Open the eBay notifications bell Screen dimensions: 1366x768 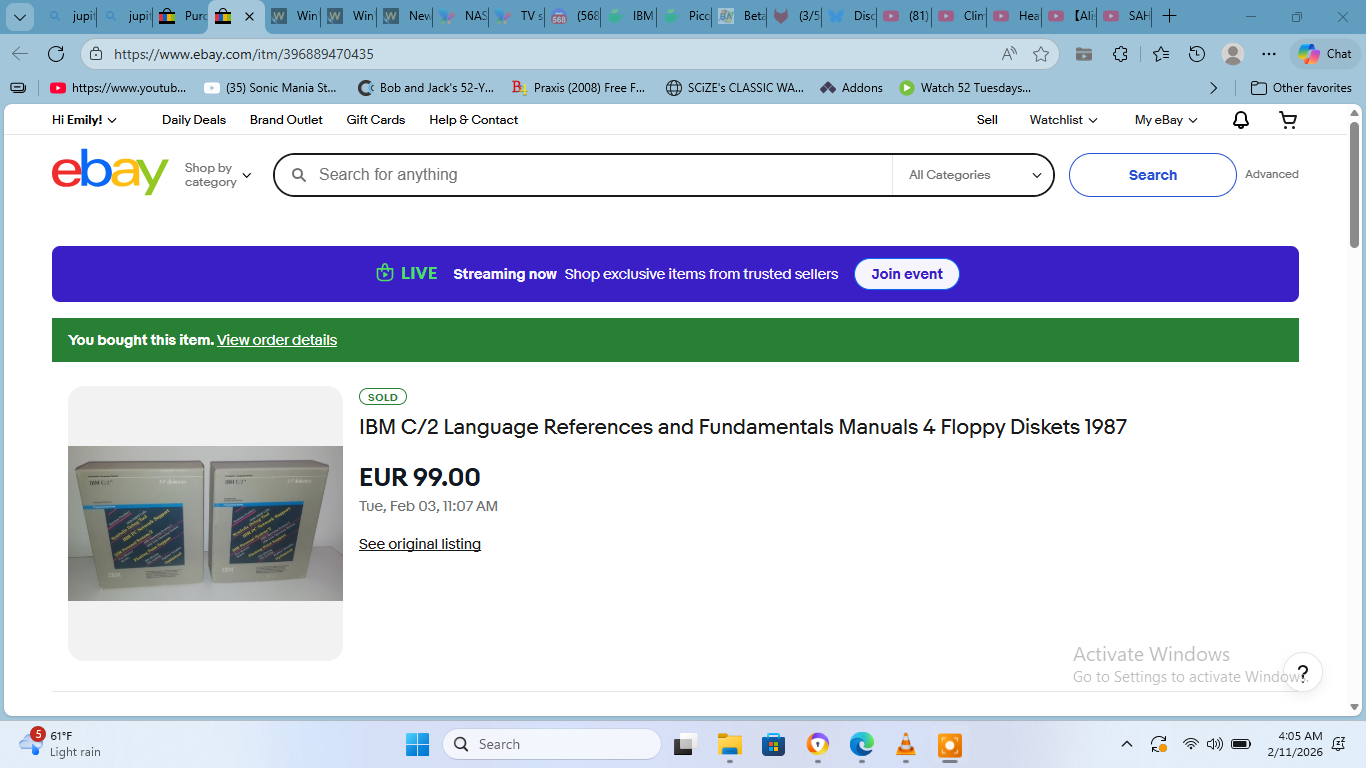pos(1240,120)
